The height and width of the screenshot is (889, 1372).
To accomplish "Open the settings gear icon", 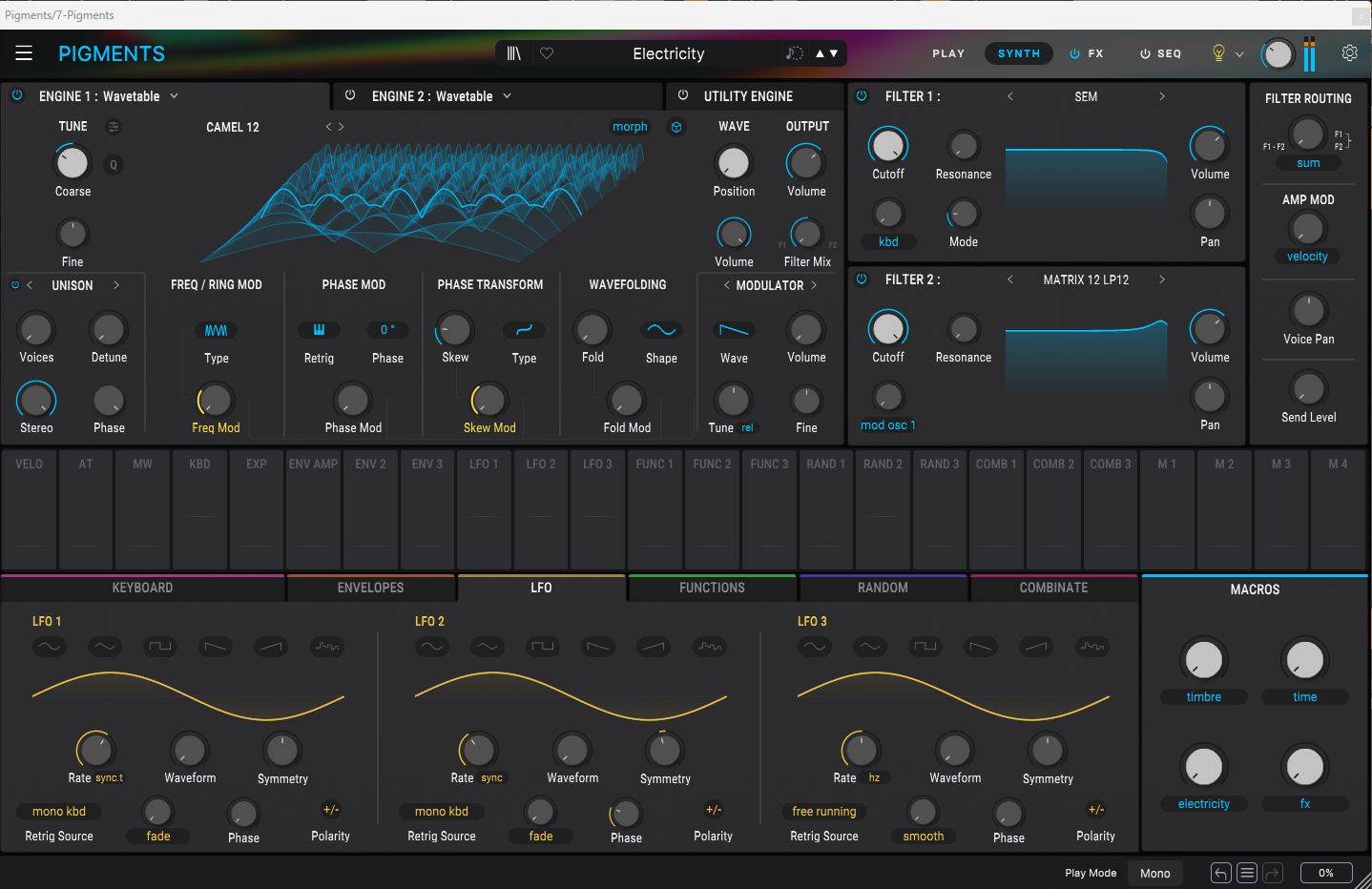I will tap(1349, 53).
